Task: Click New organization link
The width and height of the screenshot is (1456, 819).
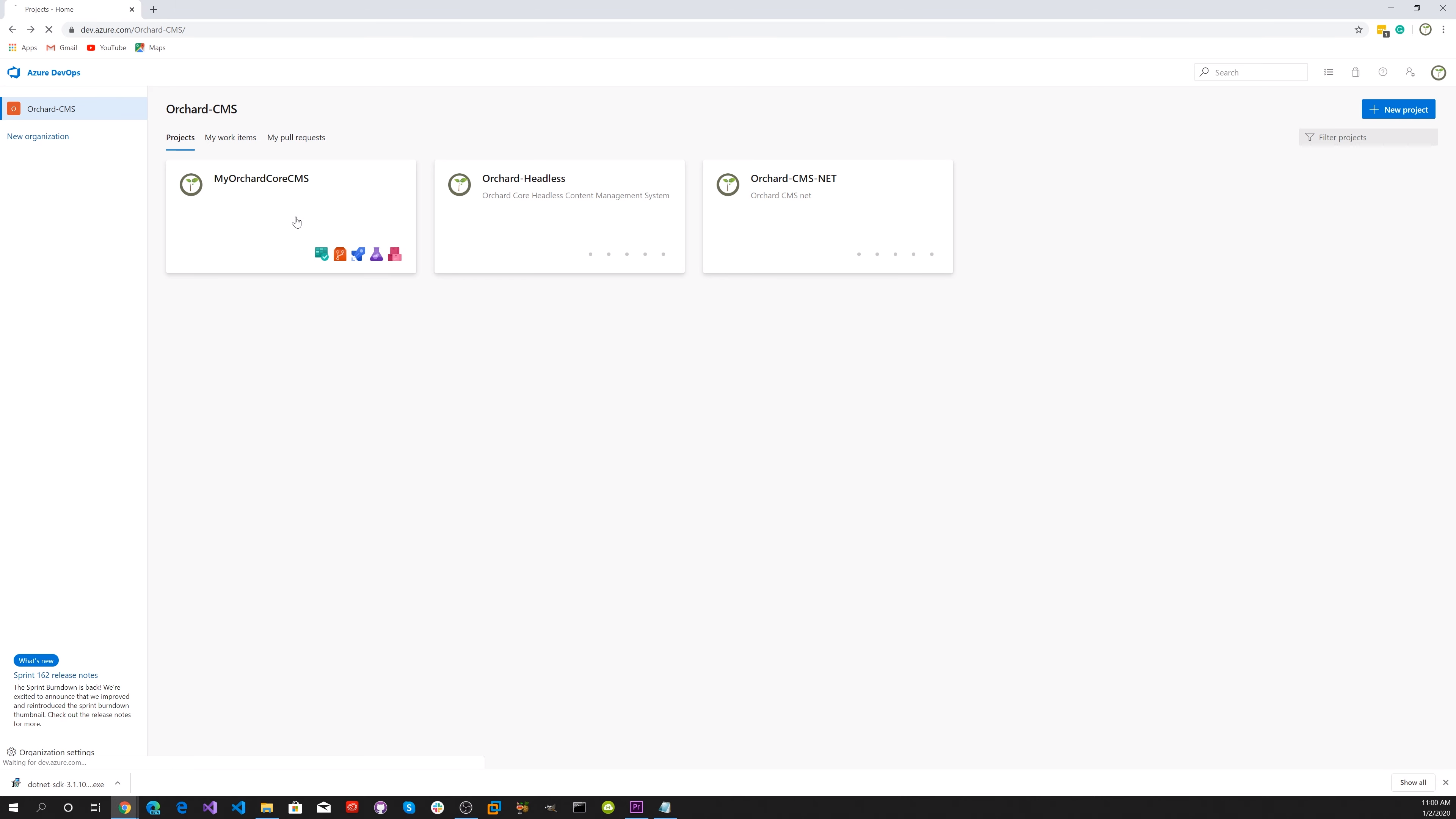Action: pyautogui.click(x=38, y=136)
